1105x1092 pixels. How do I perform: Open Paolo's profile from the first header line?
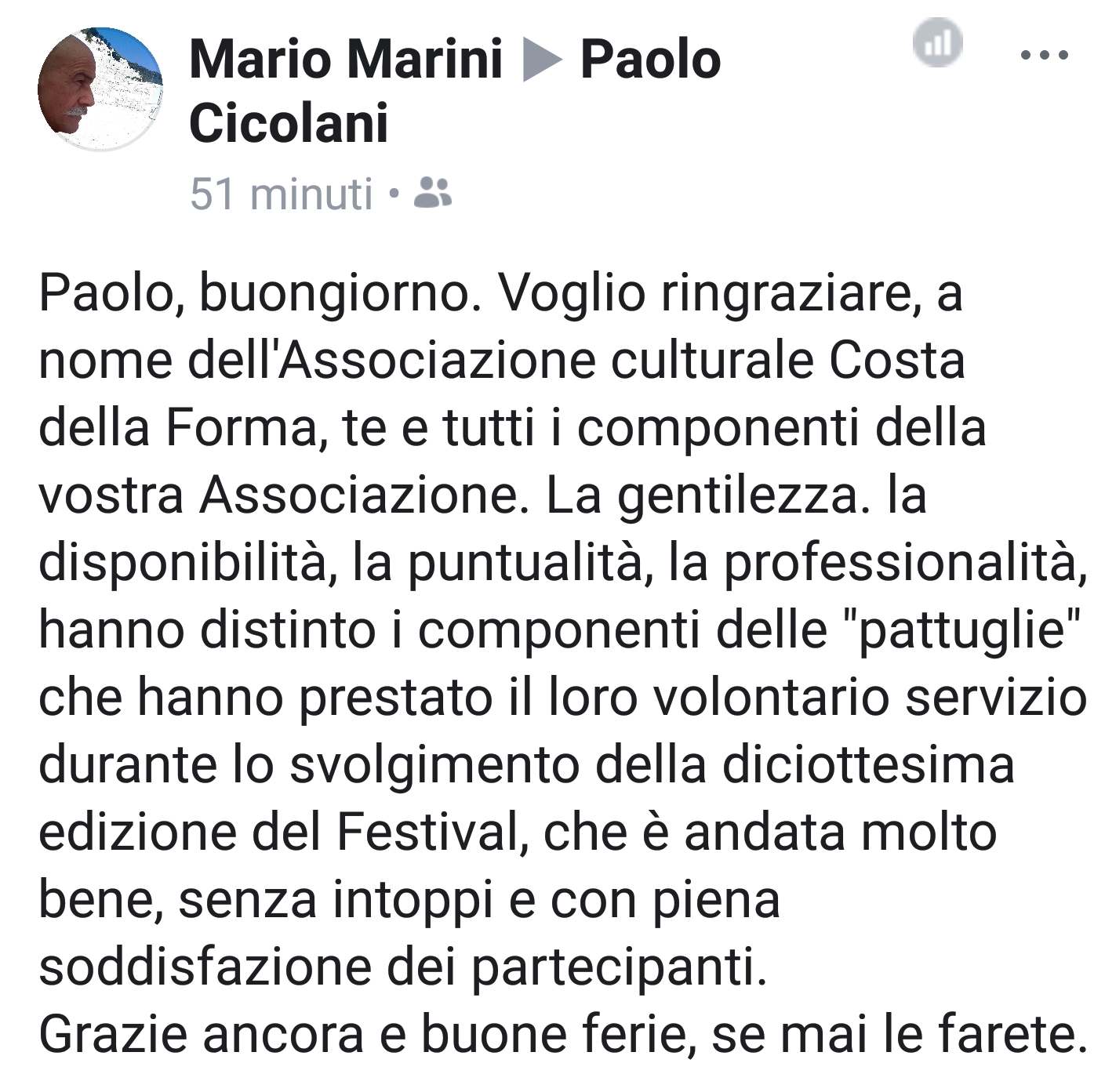click(650, 60)
